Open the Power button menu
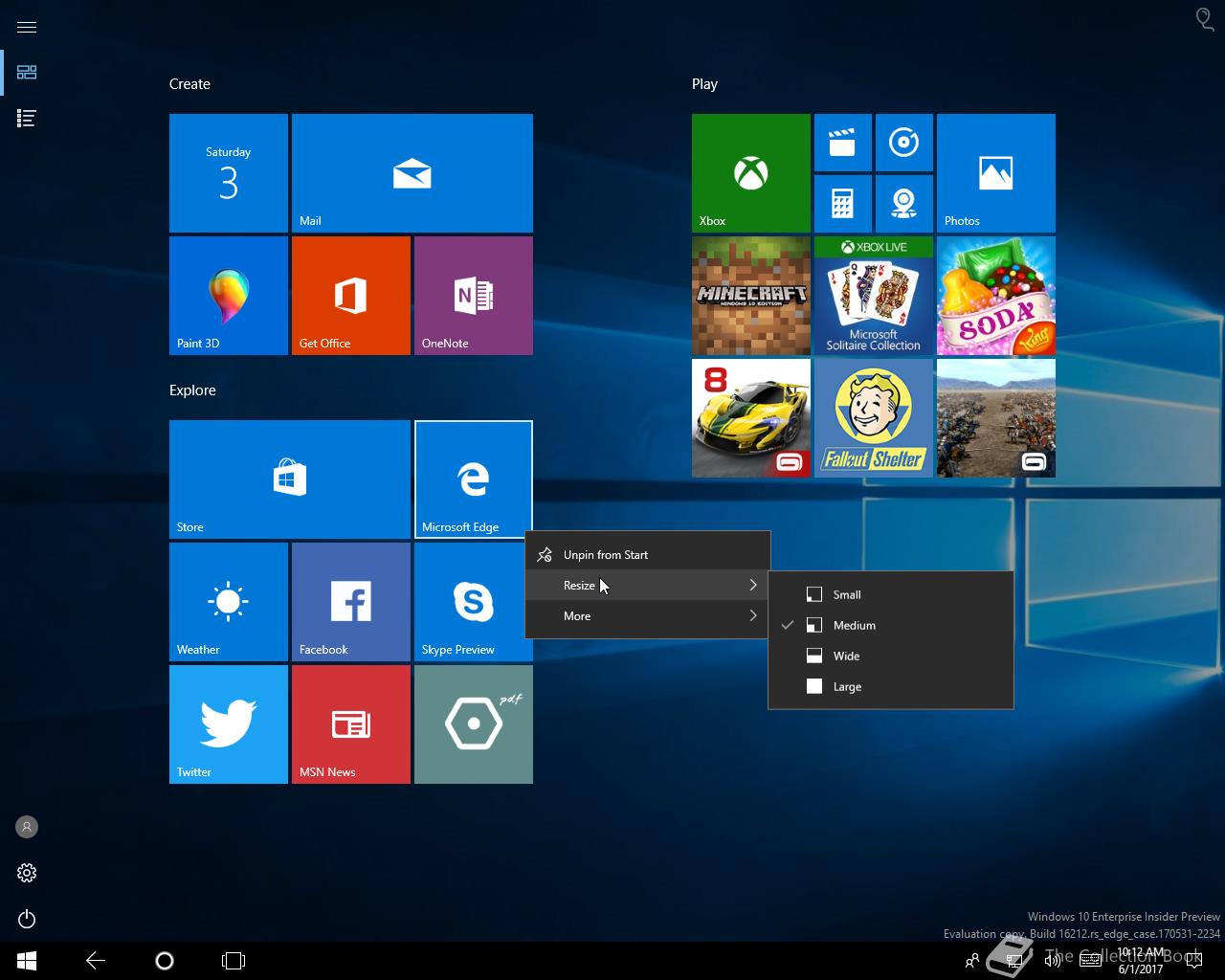 (x=27, y=919)
